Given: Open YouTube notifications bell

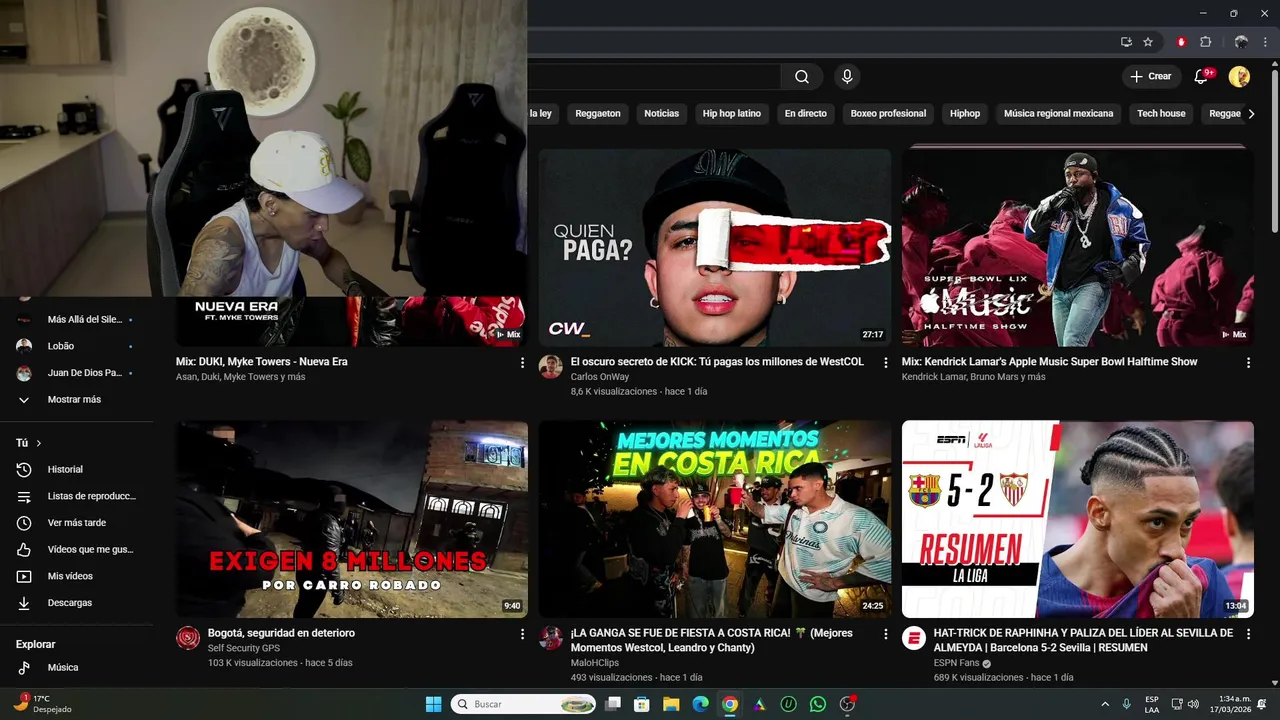Looking at the screenshot, I should [1203, 77].
